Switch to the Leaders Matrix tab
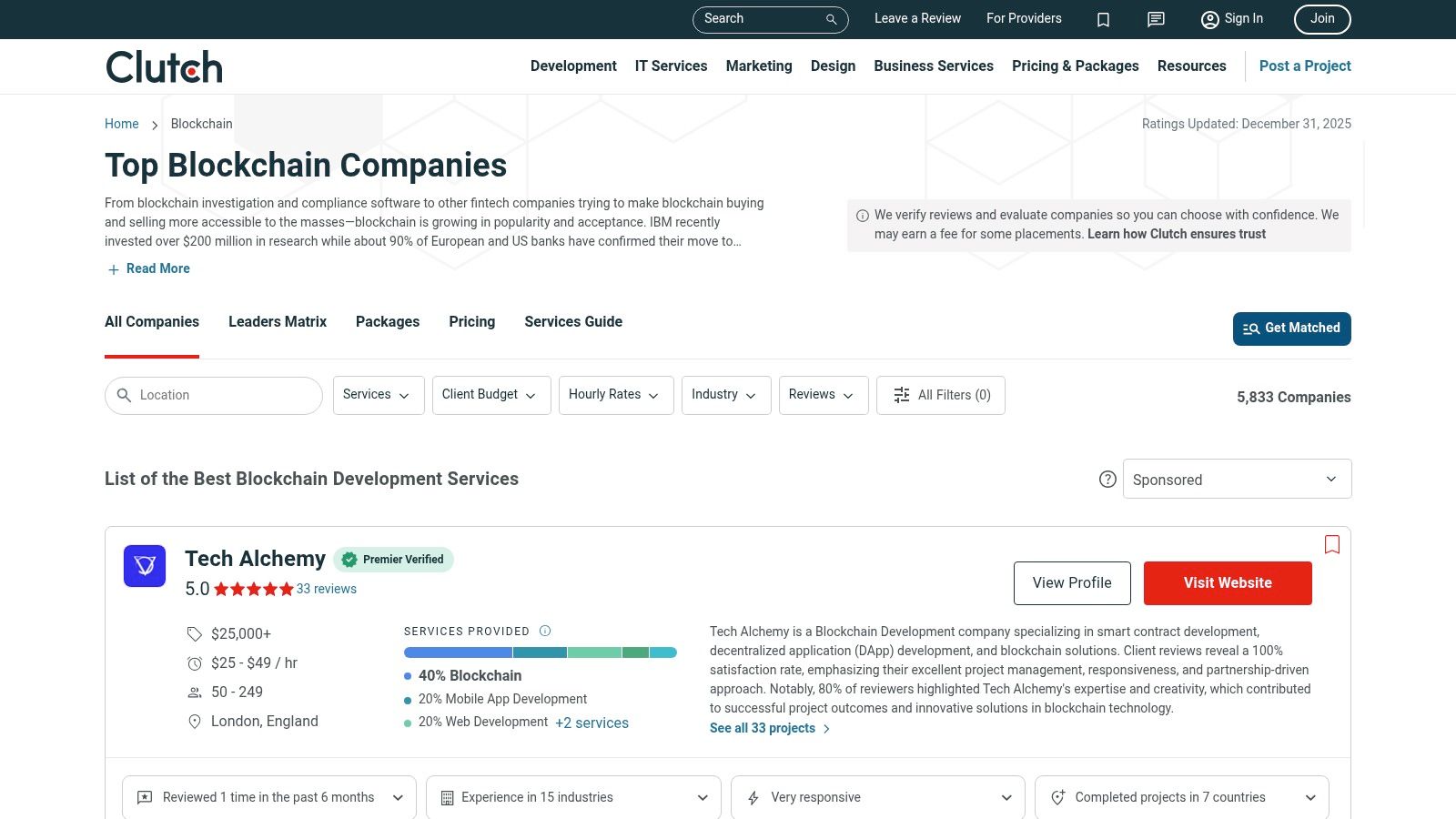1456x819 pixels. [278, 322]
